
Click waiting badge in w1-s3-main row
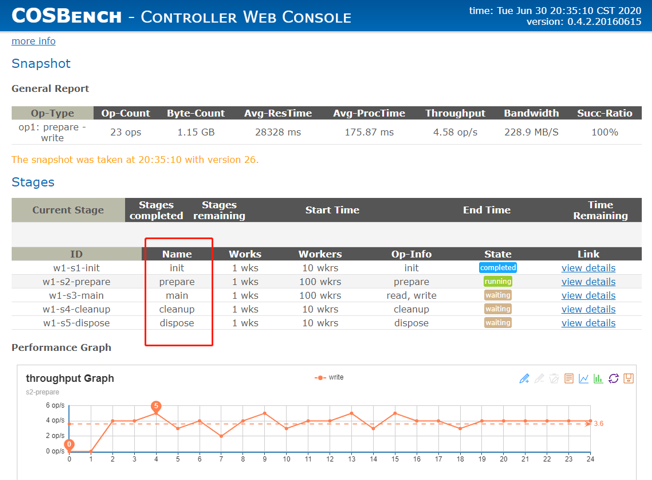pos(498,295)
